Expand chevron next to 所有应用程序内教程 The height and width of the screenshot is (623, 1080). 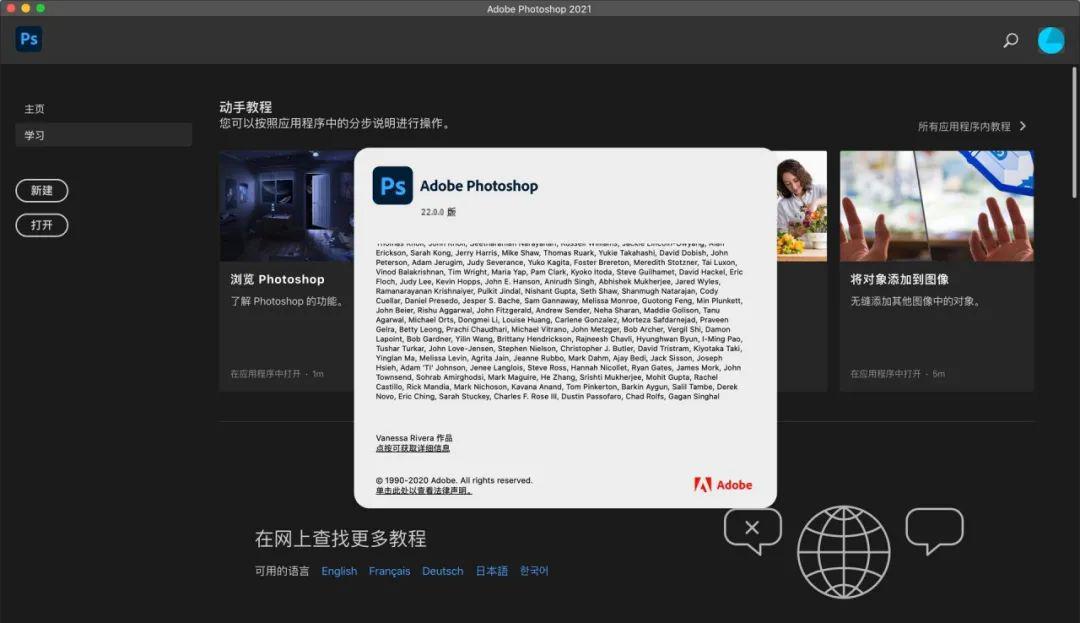[1023, 126]
